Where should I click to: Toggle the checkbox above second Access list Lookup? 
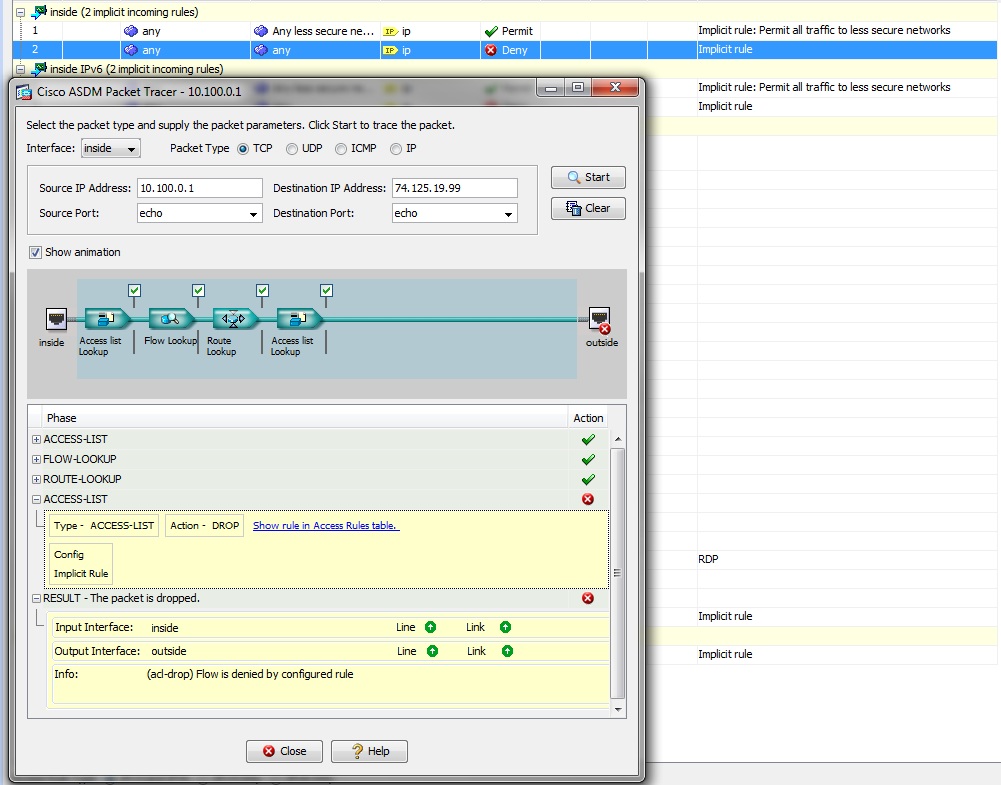pos(326,290)
